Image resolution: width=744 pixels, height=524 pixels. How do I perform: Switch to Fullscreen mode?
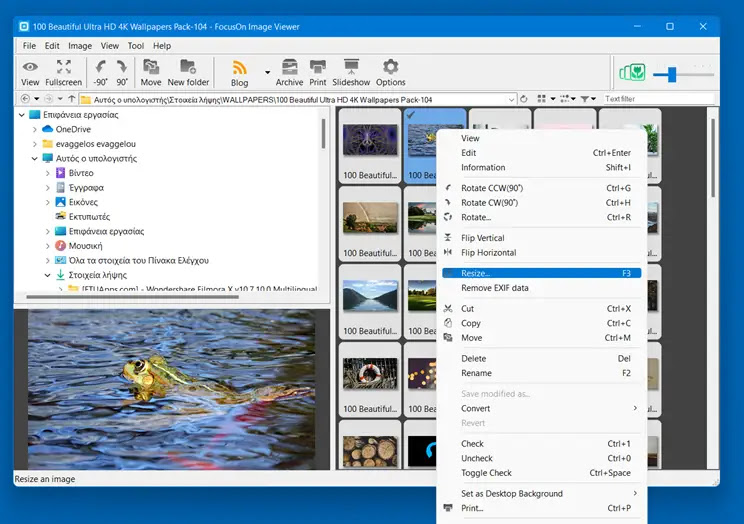point(64,73)
